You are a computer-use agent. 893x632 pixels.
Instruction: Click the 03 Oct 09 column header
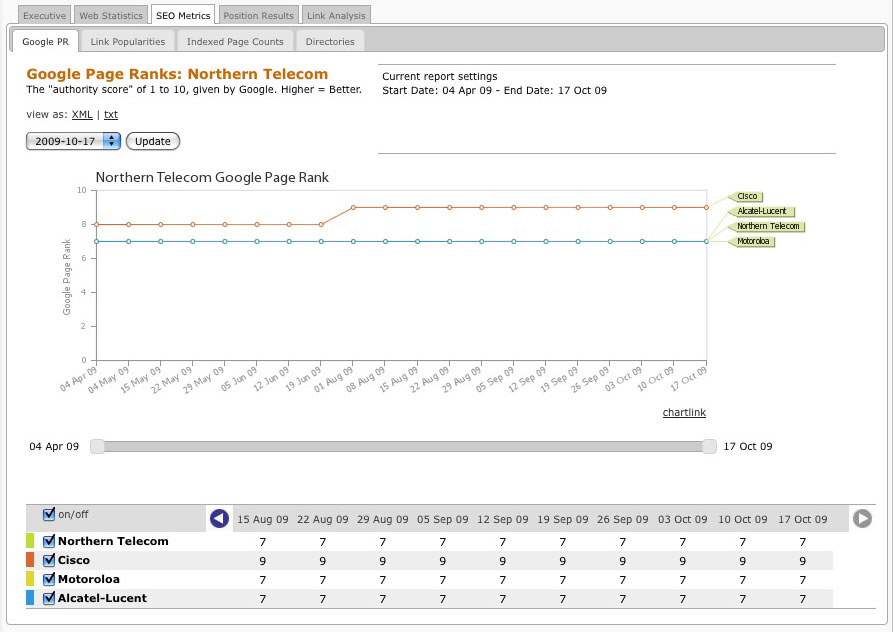683,519
